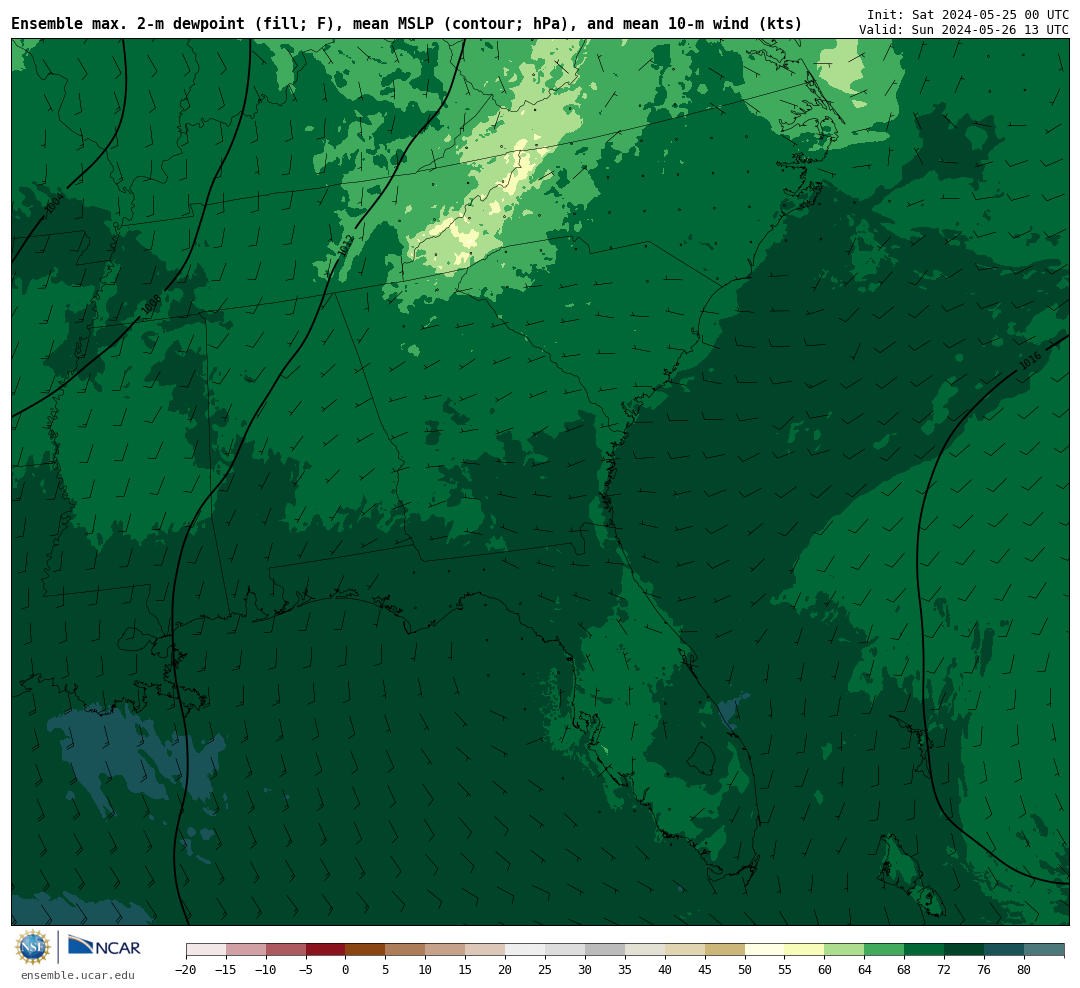Click the 1016 isobar contour label
The height and width of the screenshot is (988, 1080).
point(1030,361)
